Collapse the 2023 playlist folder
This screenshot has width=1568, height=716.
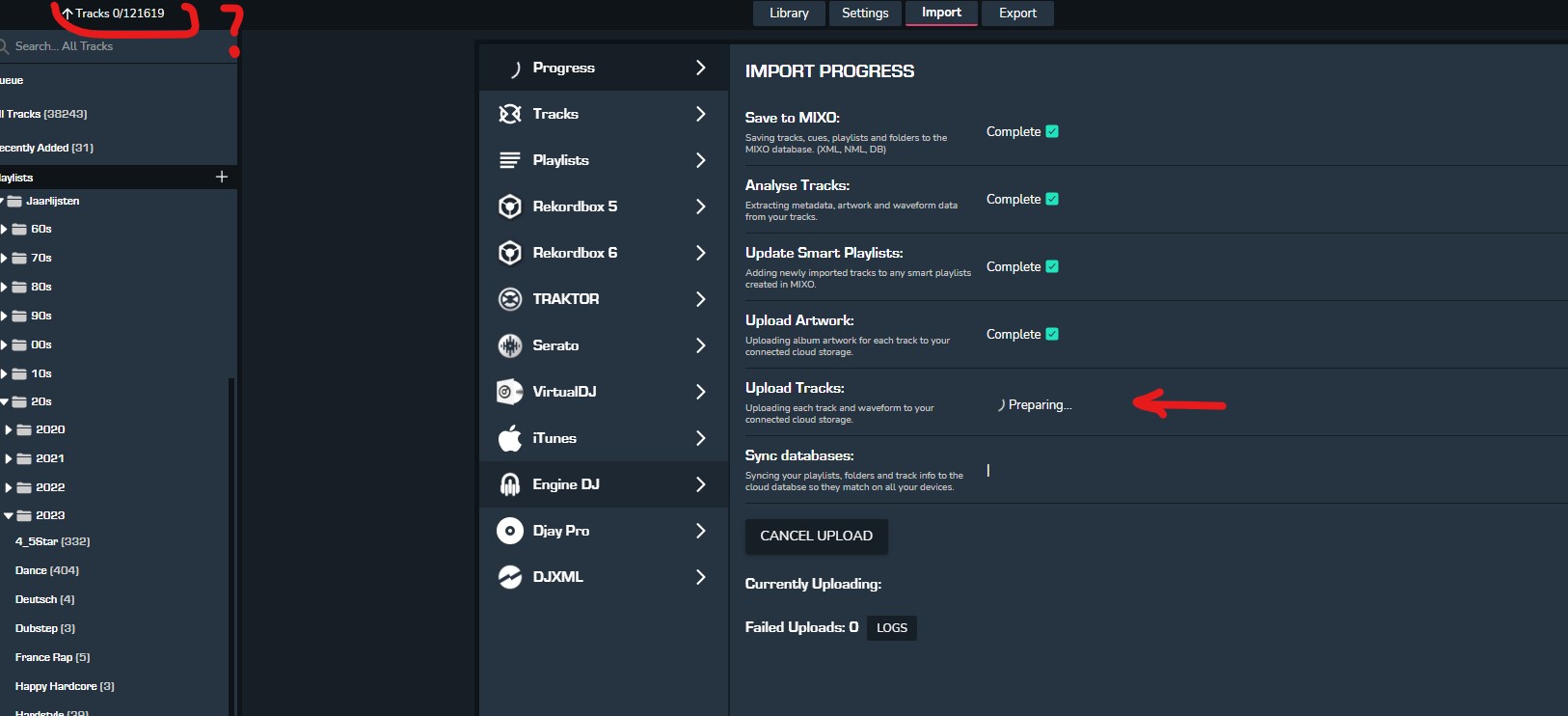point(9,516)
